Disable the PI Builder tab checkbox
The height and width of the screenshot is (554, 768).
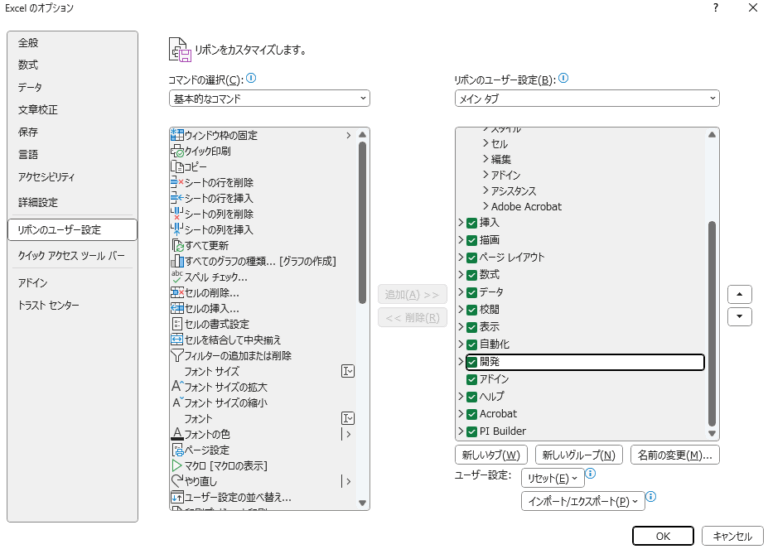472,431
